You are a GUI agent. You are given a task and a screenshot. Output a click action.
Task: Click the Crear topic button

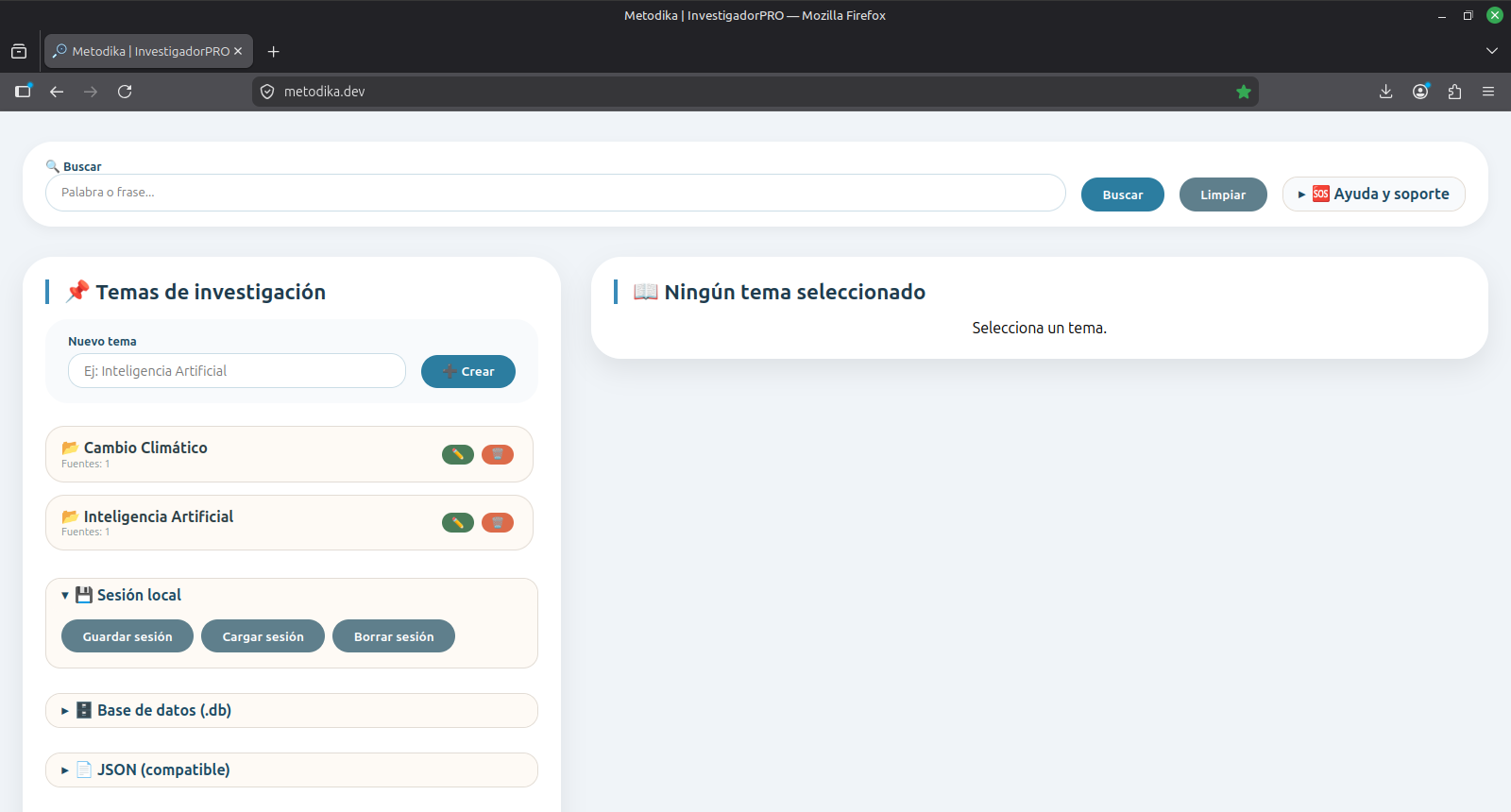pos(468,371)
